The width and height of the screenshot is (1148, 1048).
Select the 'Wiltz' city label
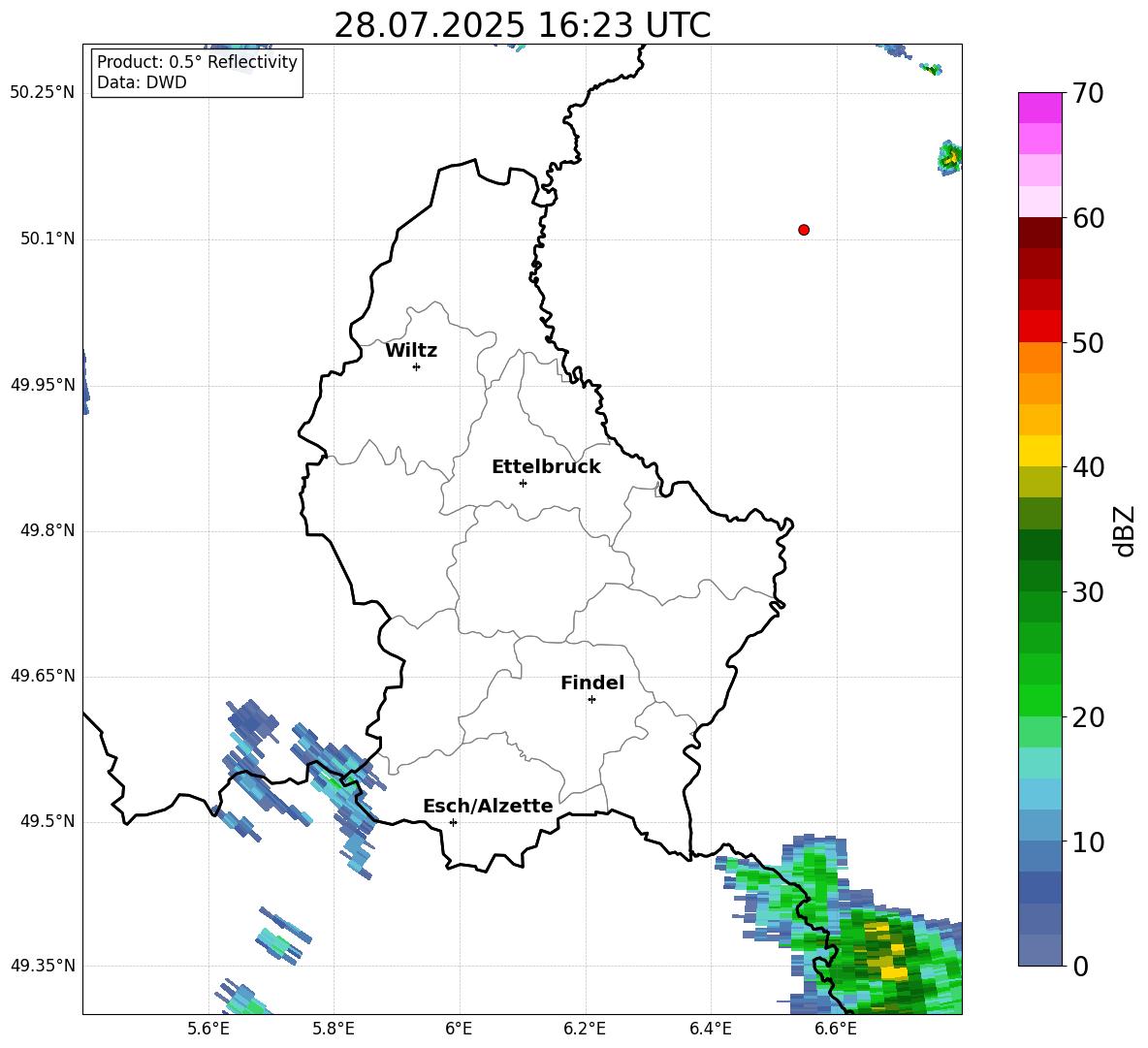(x=411, y=351)
